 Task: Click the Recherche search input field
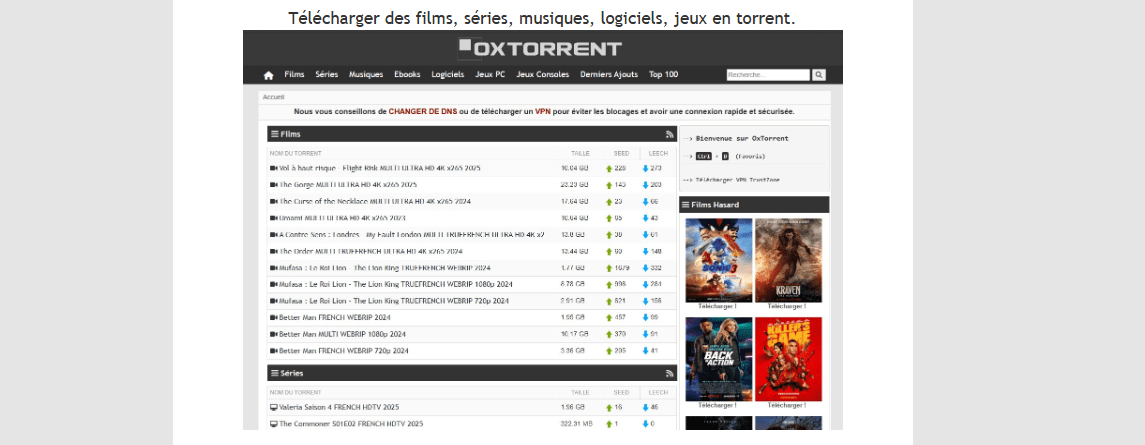click(768, 75)
